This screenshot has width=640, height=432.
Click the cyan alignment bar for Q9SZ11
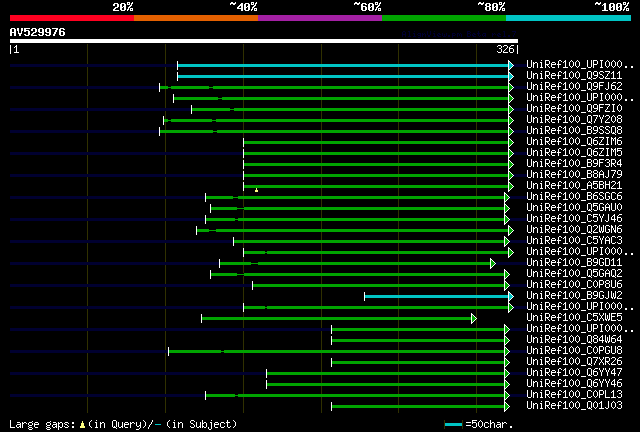(343, 76)
